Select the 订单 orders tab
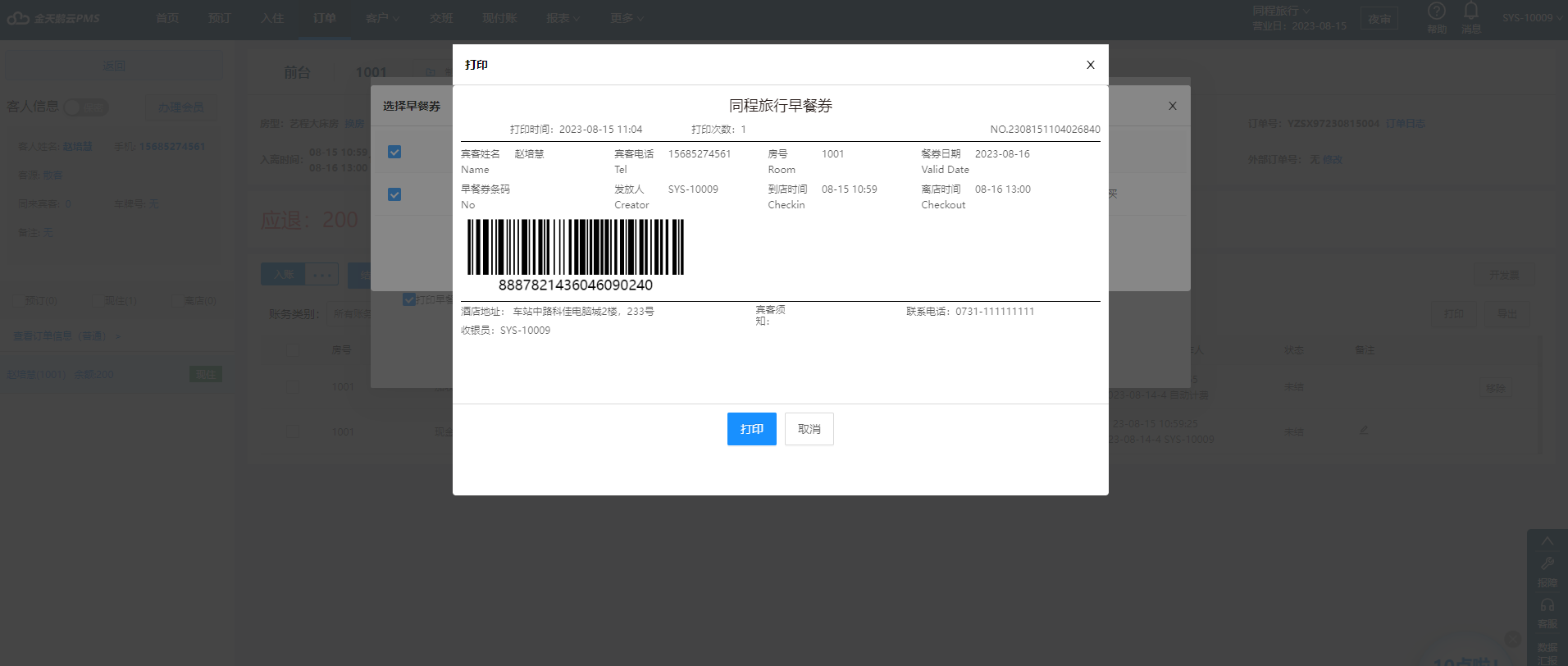Screen dimensions: 1568x666 click(x=325, y=18)
